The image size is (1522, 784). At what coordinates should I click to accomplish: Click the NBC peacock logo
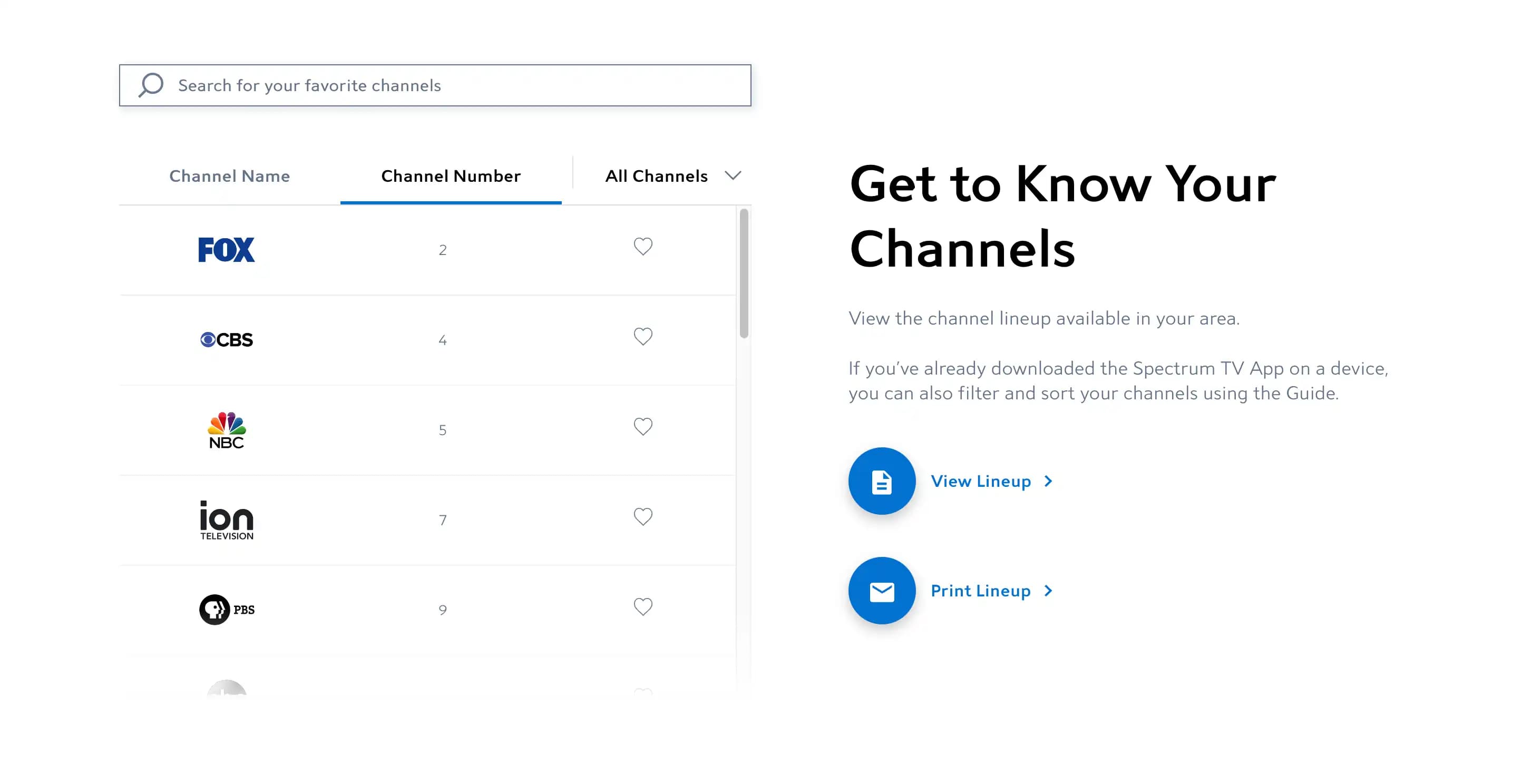click(x=226, y=430)
